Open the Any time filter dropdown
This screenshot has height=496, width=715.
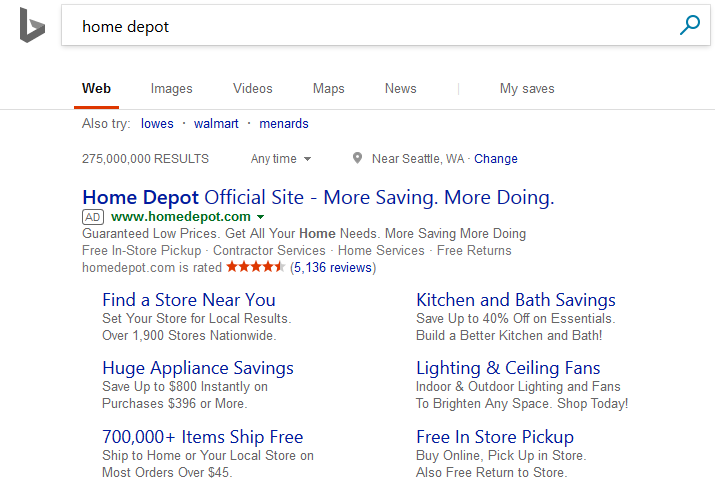[x=281, y=159]
